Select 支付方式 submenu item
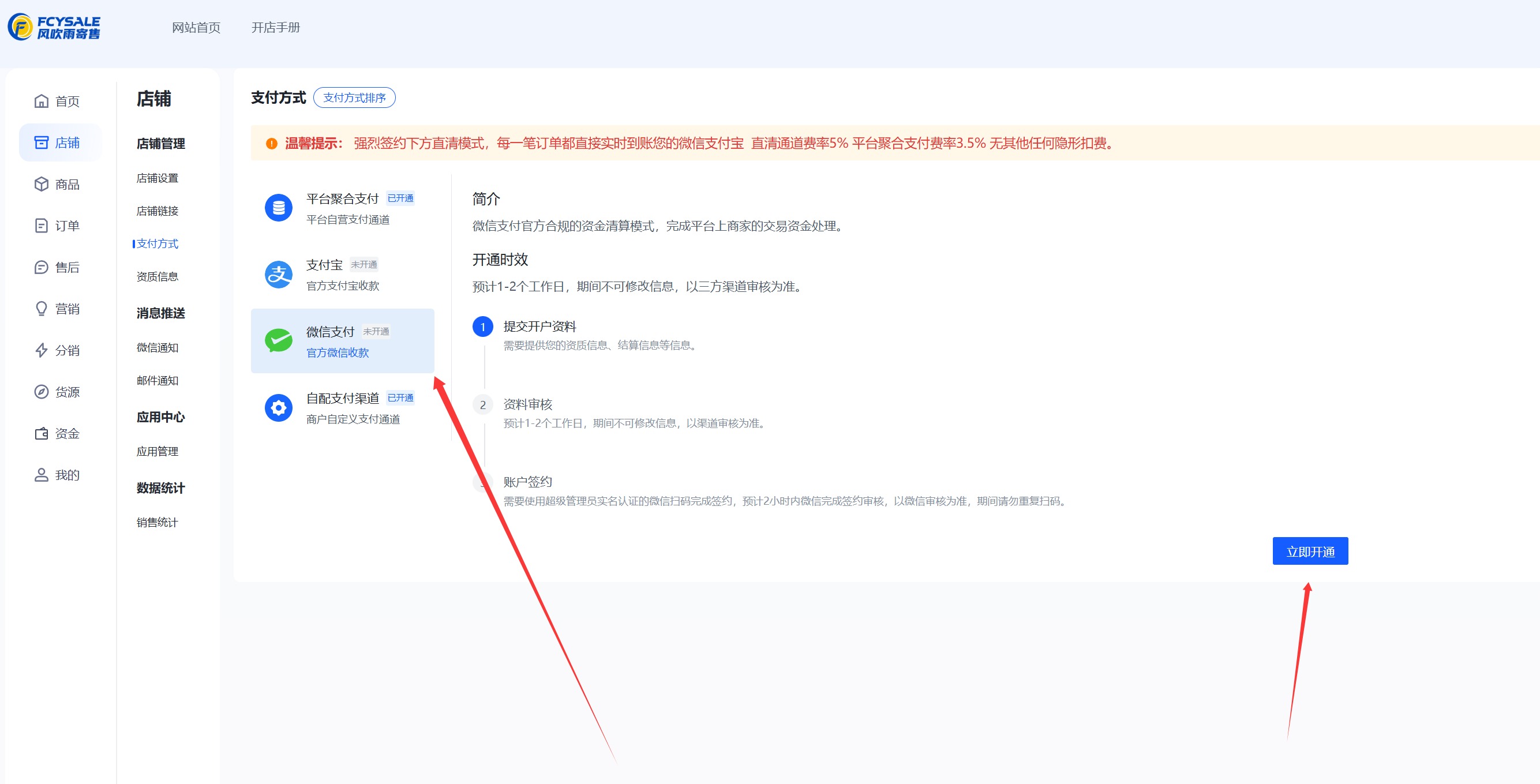Screen dimensions: 1540x784 157,243
